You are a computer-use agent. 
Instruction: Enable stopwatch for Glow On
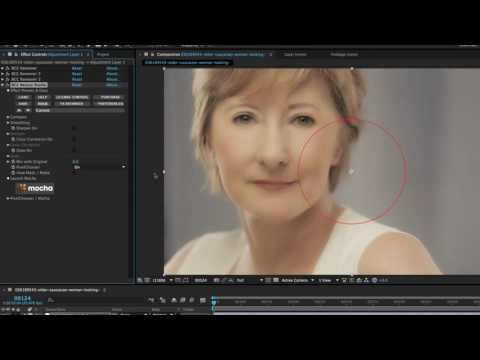[x=13, y=150]
